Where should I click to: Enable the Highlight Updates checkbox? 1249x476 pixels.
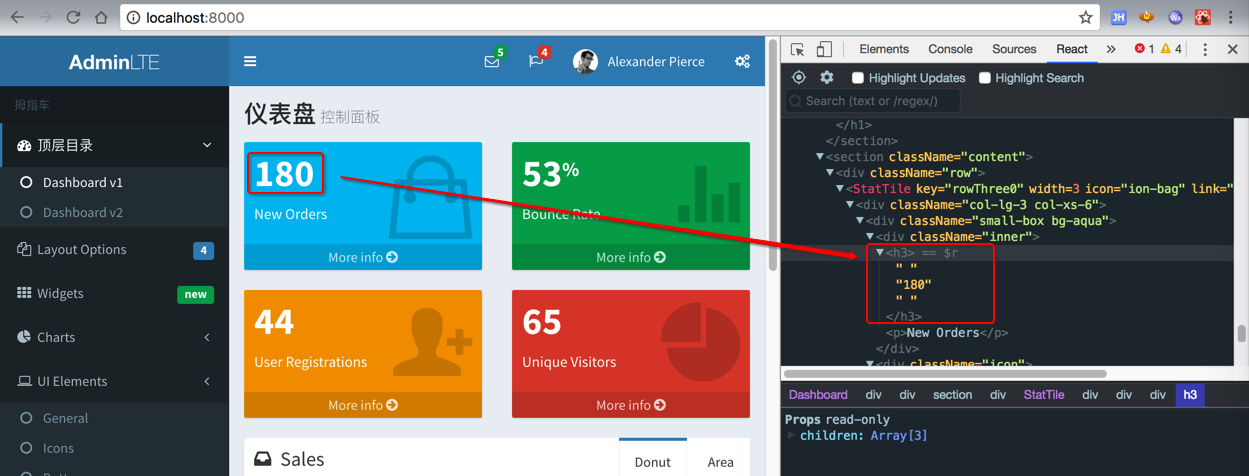857,77
